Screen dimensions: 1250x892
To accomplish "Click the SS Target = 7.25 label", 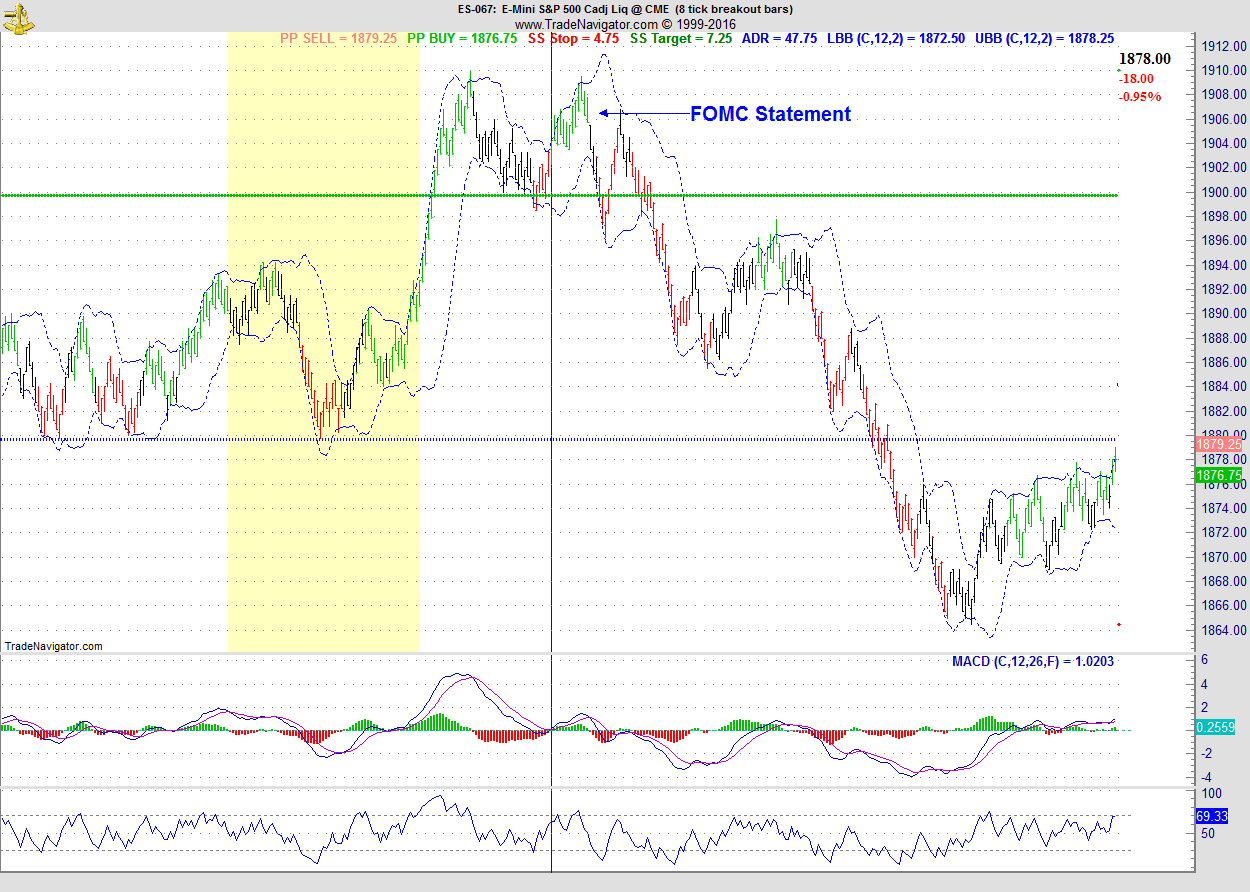I will 682,38.
